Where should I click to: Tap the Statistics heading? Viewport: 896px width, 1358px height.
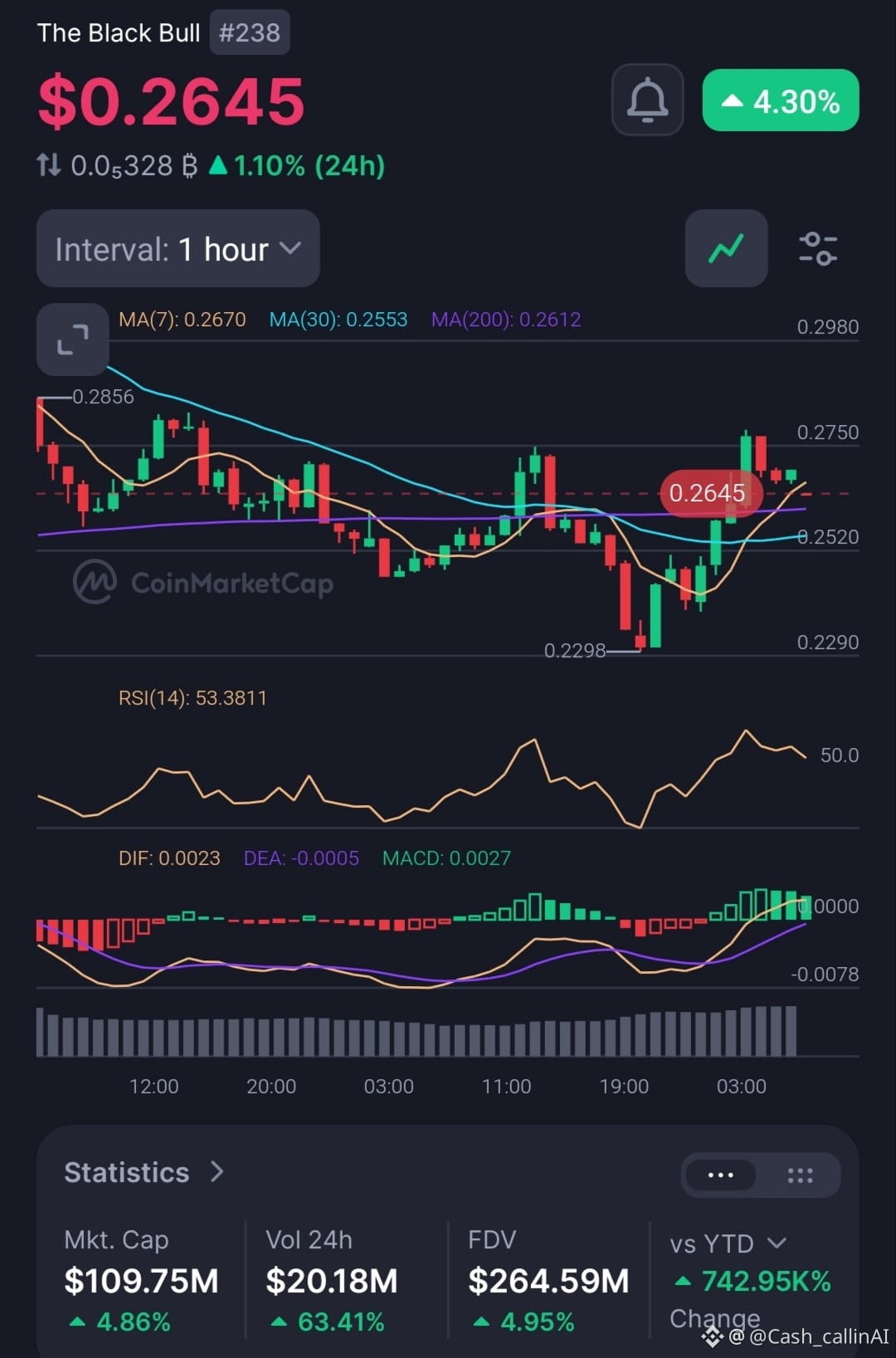click(x=127, y=1172)
